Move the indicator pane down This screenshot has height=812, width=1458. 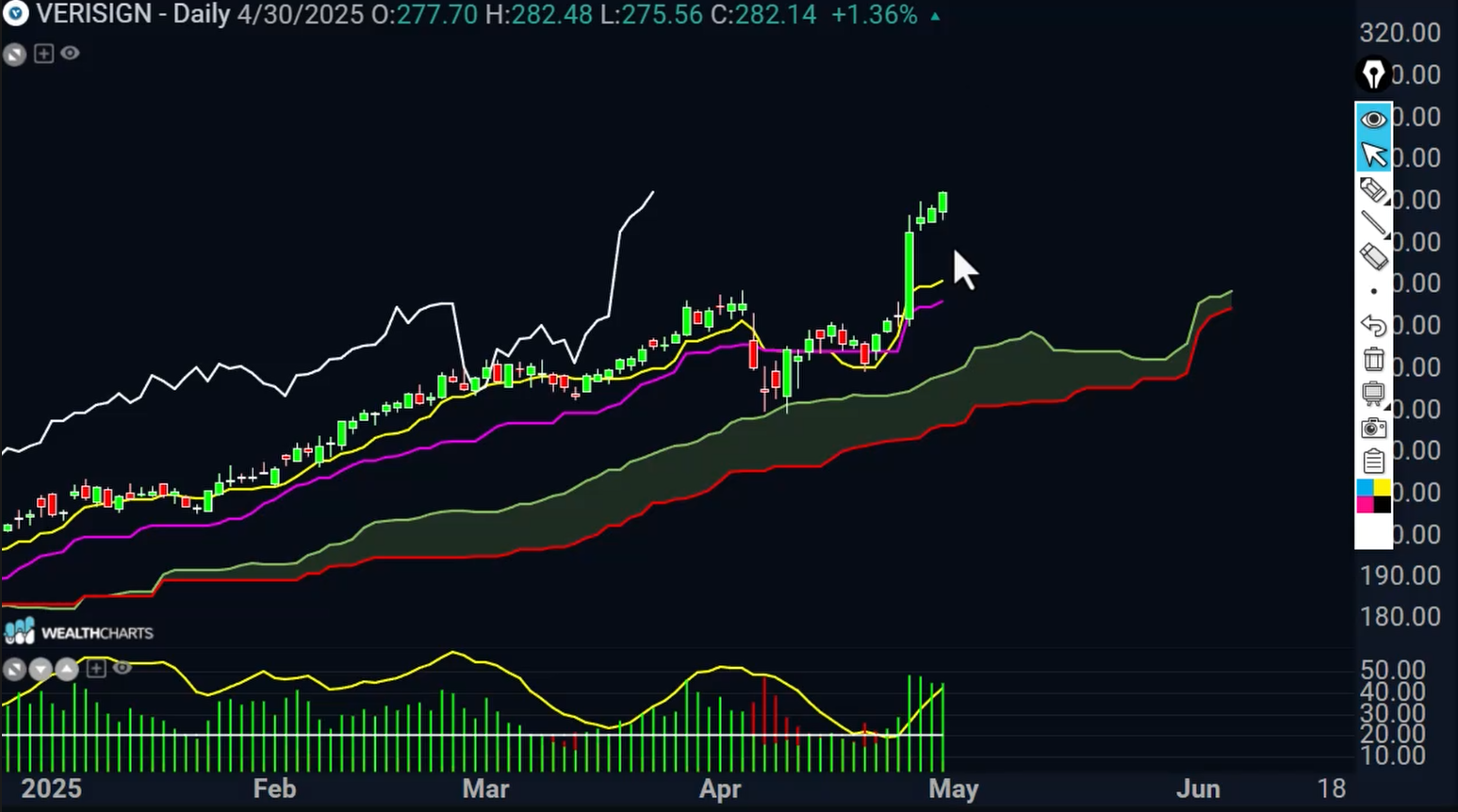click(x=41, y=670)
